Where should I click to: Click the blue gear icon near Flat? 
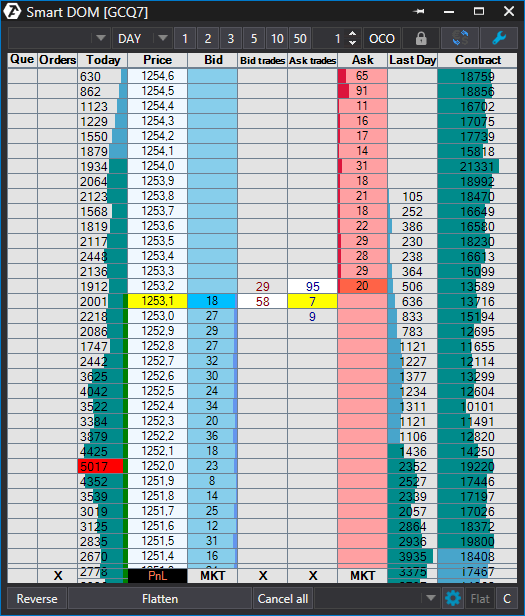453,599
